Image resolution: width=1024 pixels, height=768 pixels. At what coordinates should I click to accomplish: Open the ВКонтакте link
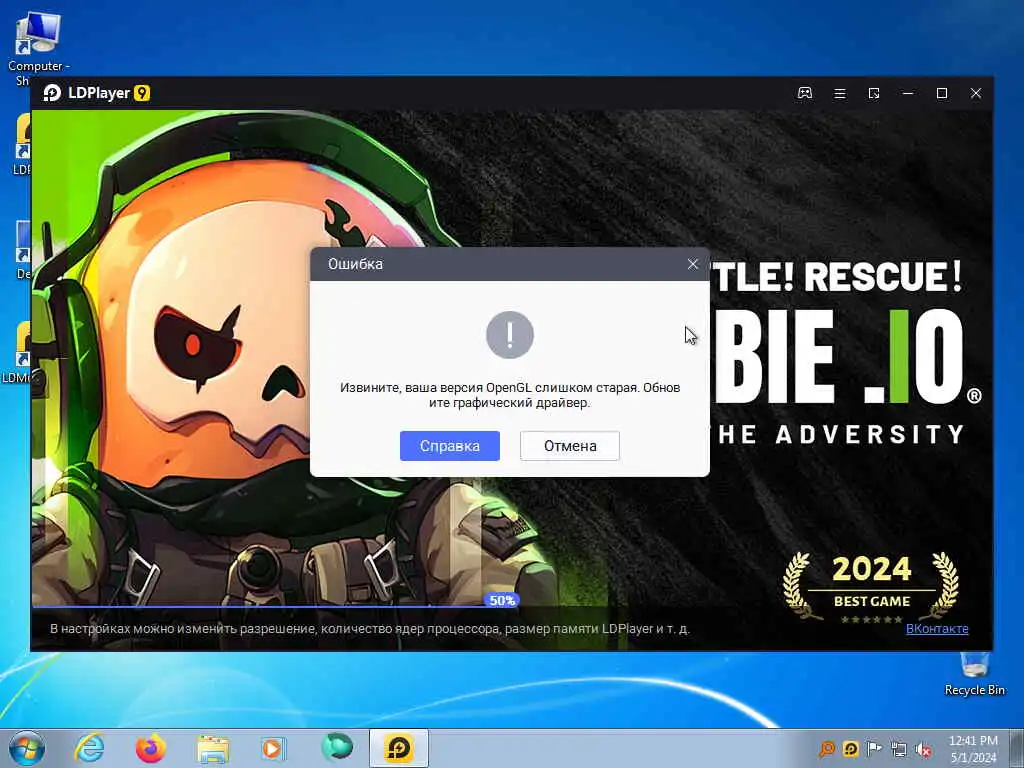936,628
